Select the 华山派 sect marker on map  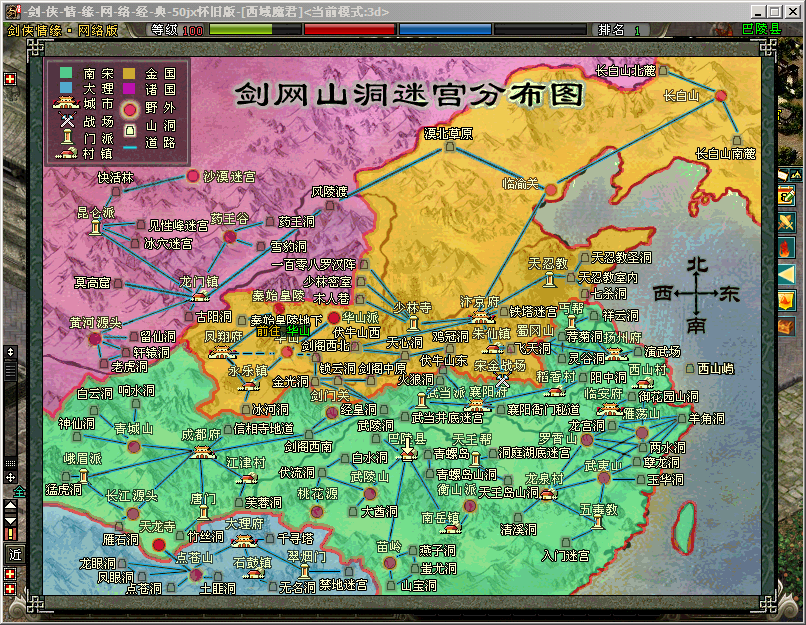pos(334,318)
